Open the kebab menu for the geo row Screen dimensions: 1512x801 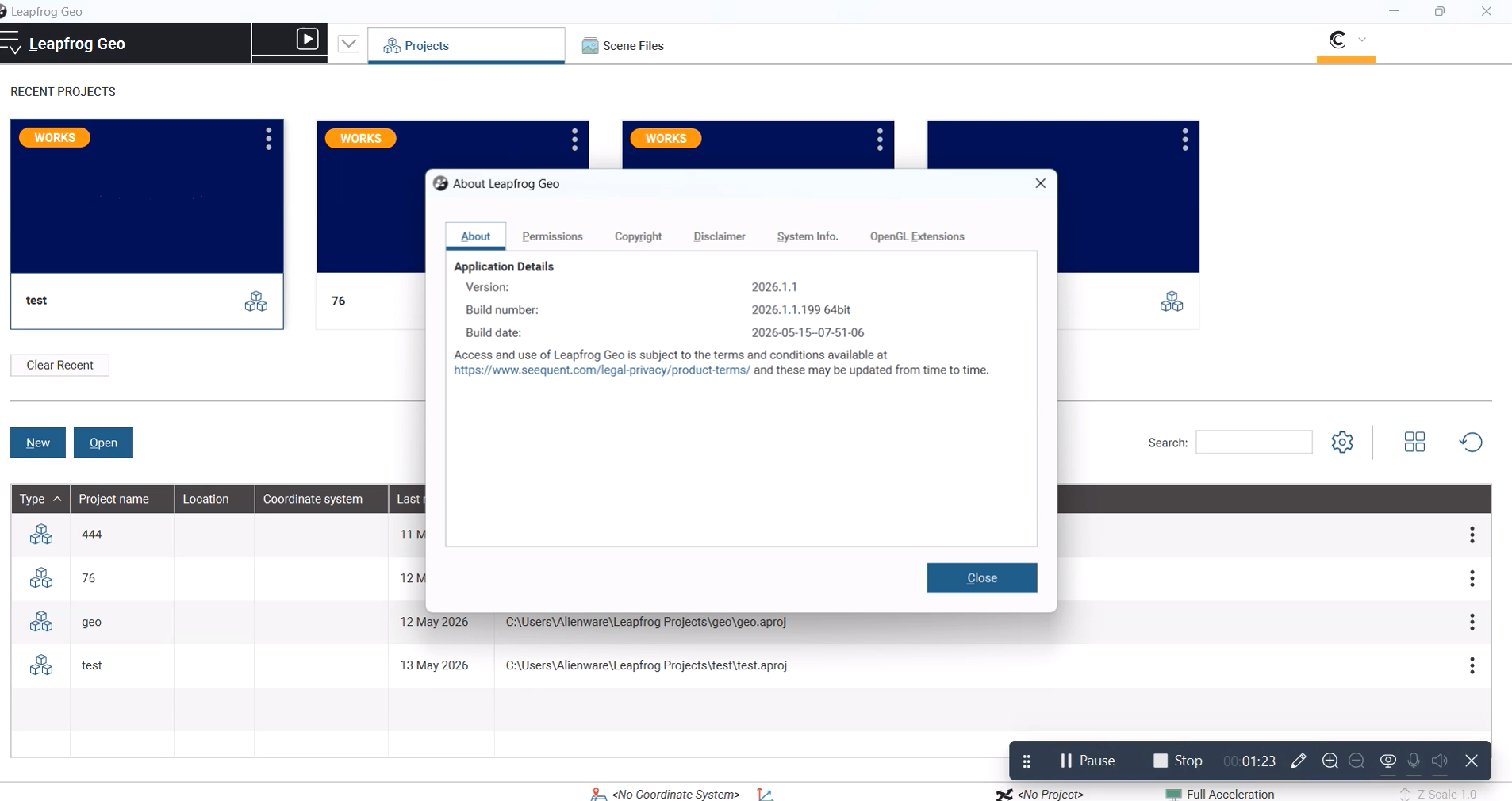1472,622
